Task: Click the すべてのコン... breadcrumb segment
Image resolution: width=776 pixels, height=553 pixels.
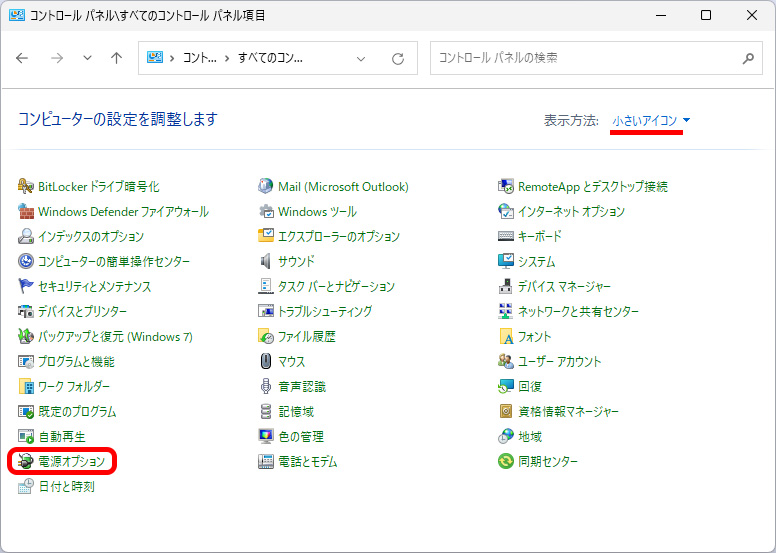Action: pos(270,58)
